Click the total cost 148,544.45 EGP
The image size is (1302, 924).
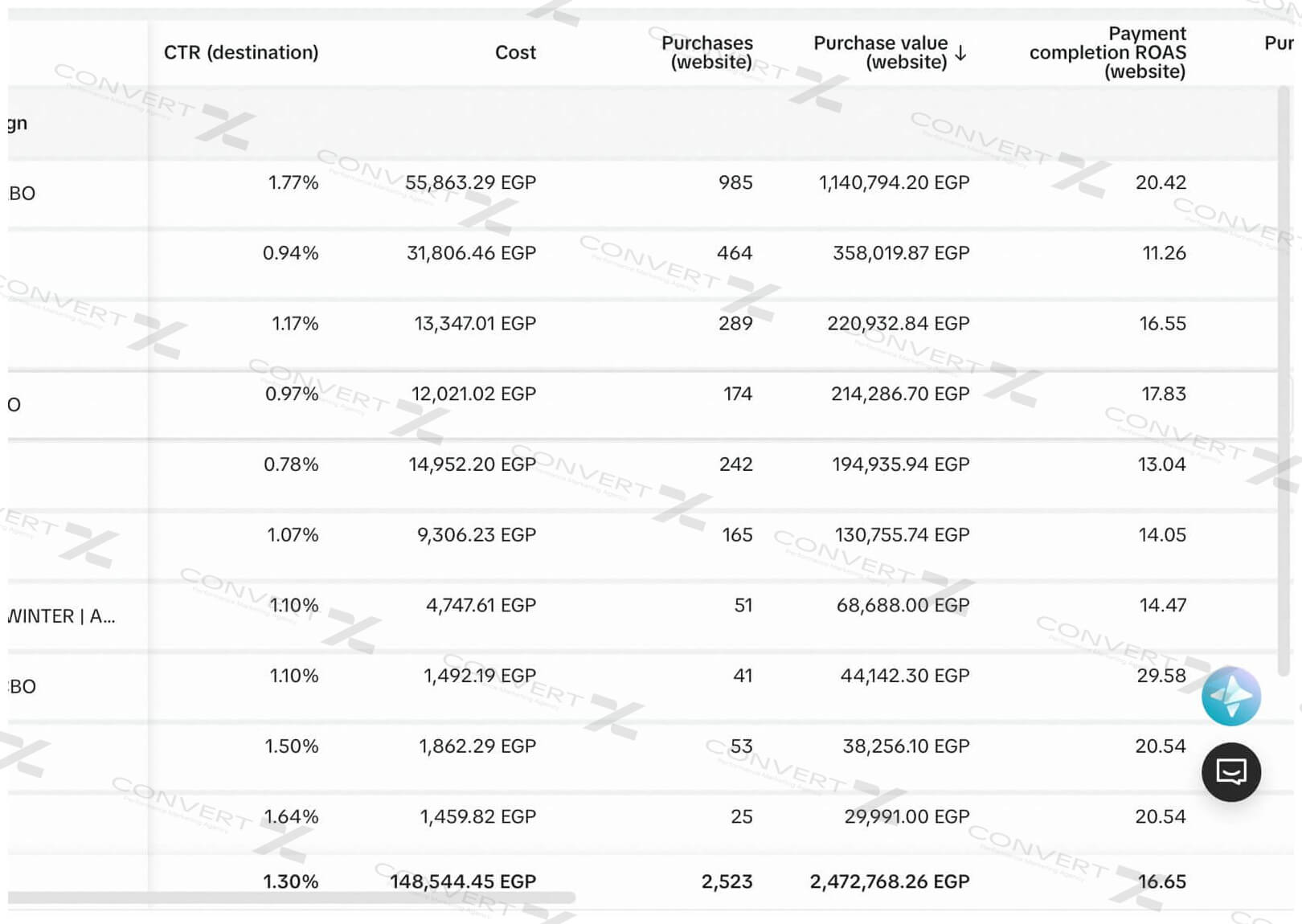[463, 881]
